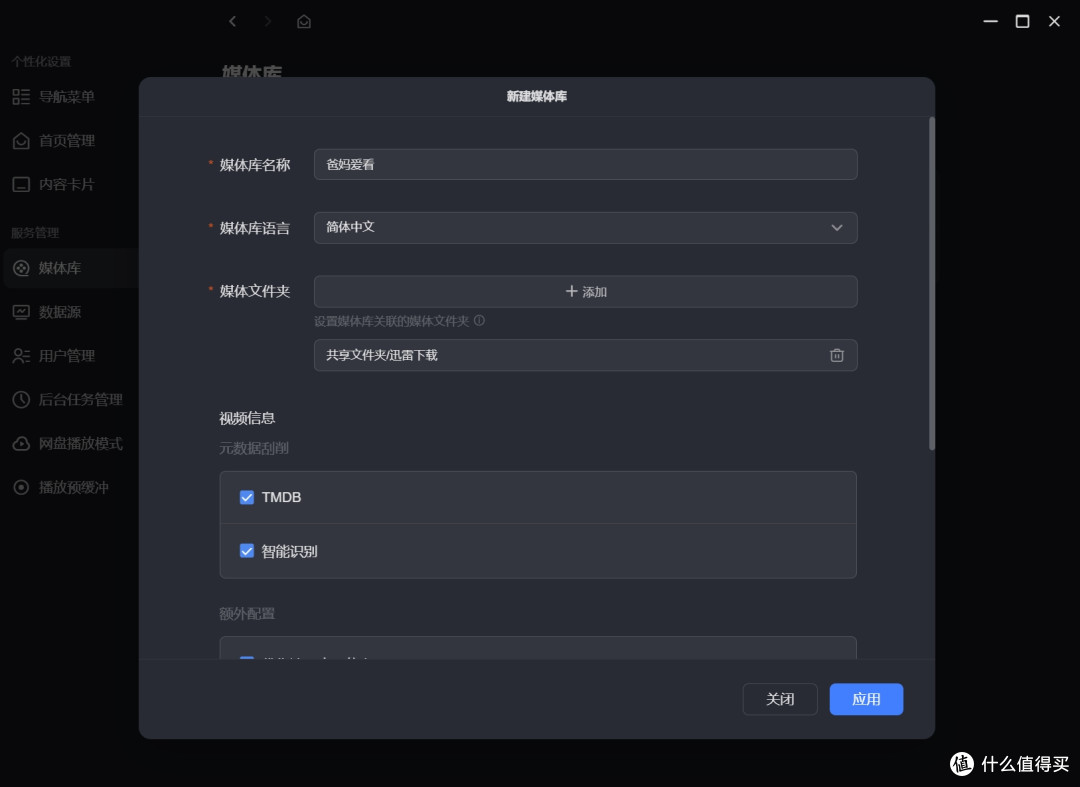Click the dropdown chevron for 简体中文
The image size is (1080, 787).
click(836, 228)
